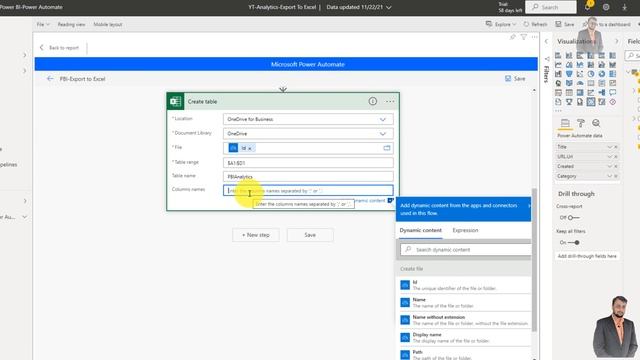
Task: Open the file picker folder icon
Action: (x=387, y=148)
